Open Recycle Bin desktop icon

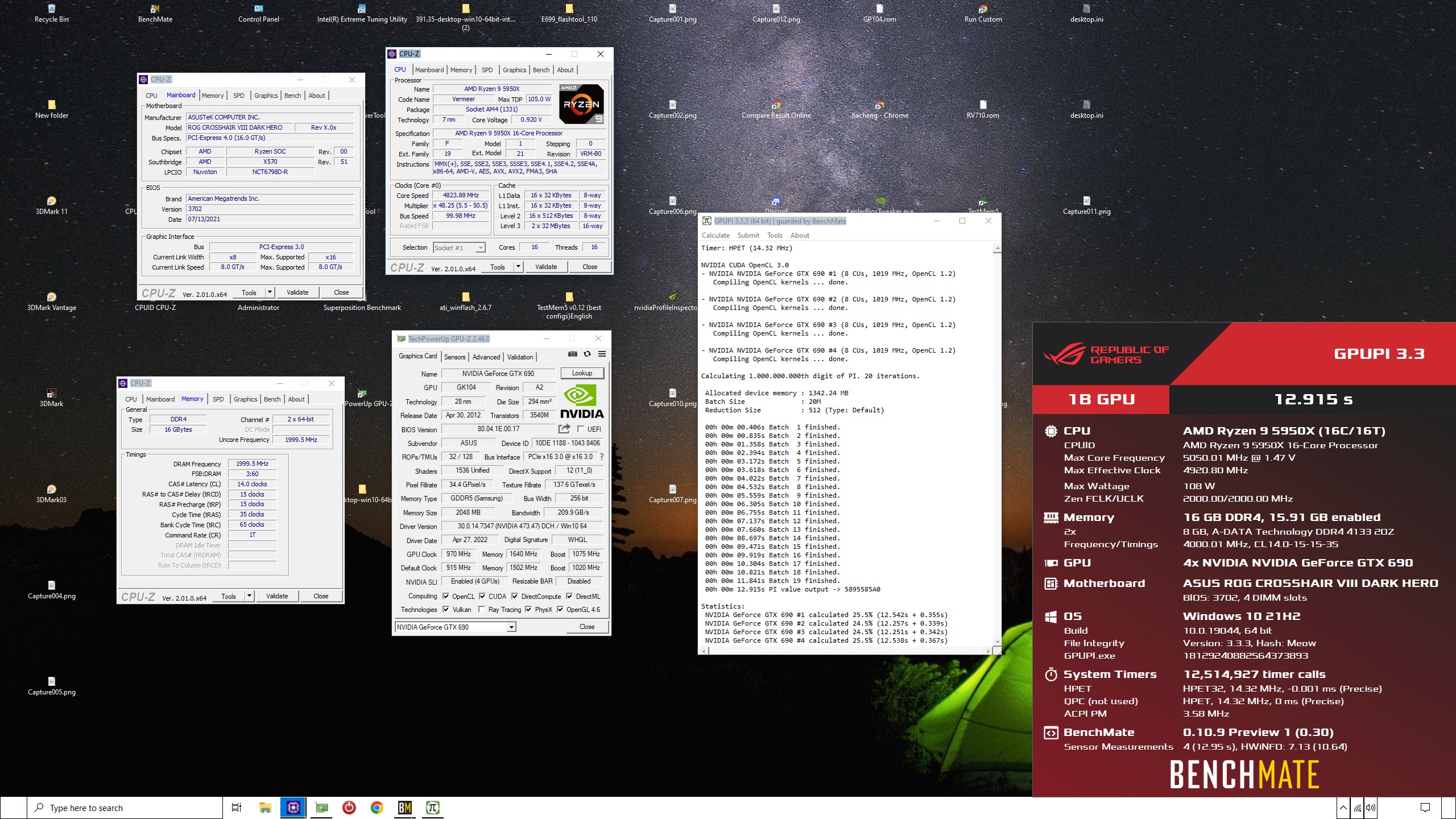pyautogui.click(x=52, y=14)
